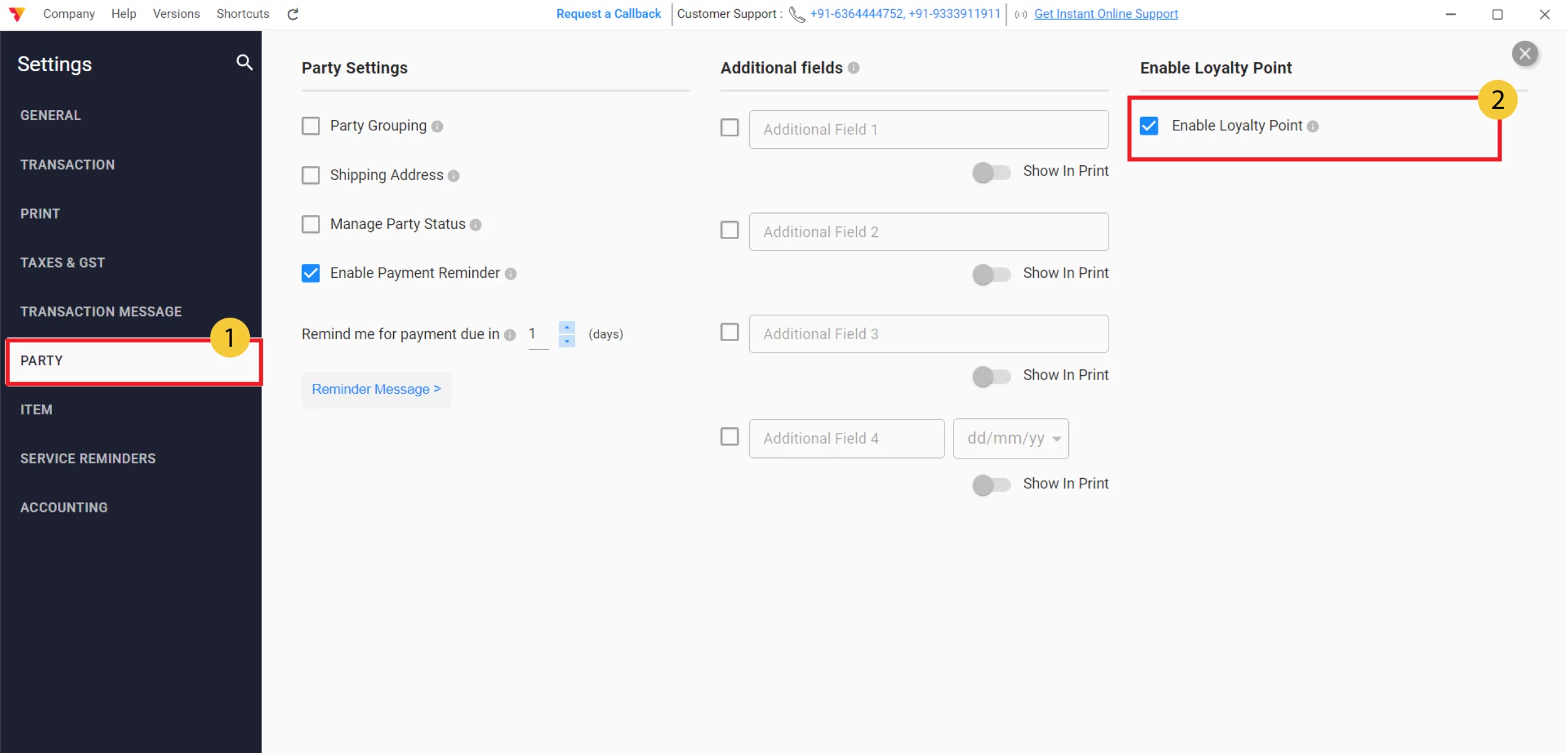Toggle Show In Print for Additional Field 1
1568x753 pixels.
pos(990,173)
